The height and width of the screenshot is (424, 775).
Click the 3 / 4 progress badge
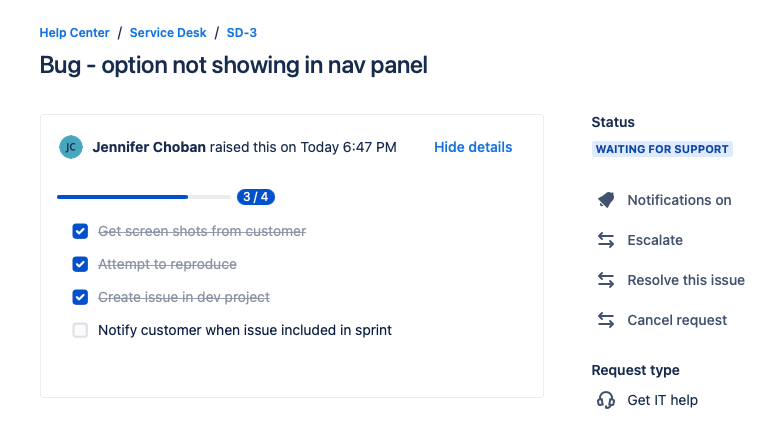pos(256,197)
